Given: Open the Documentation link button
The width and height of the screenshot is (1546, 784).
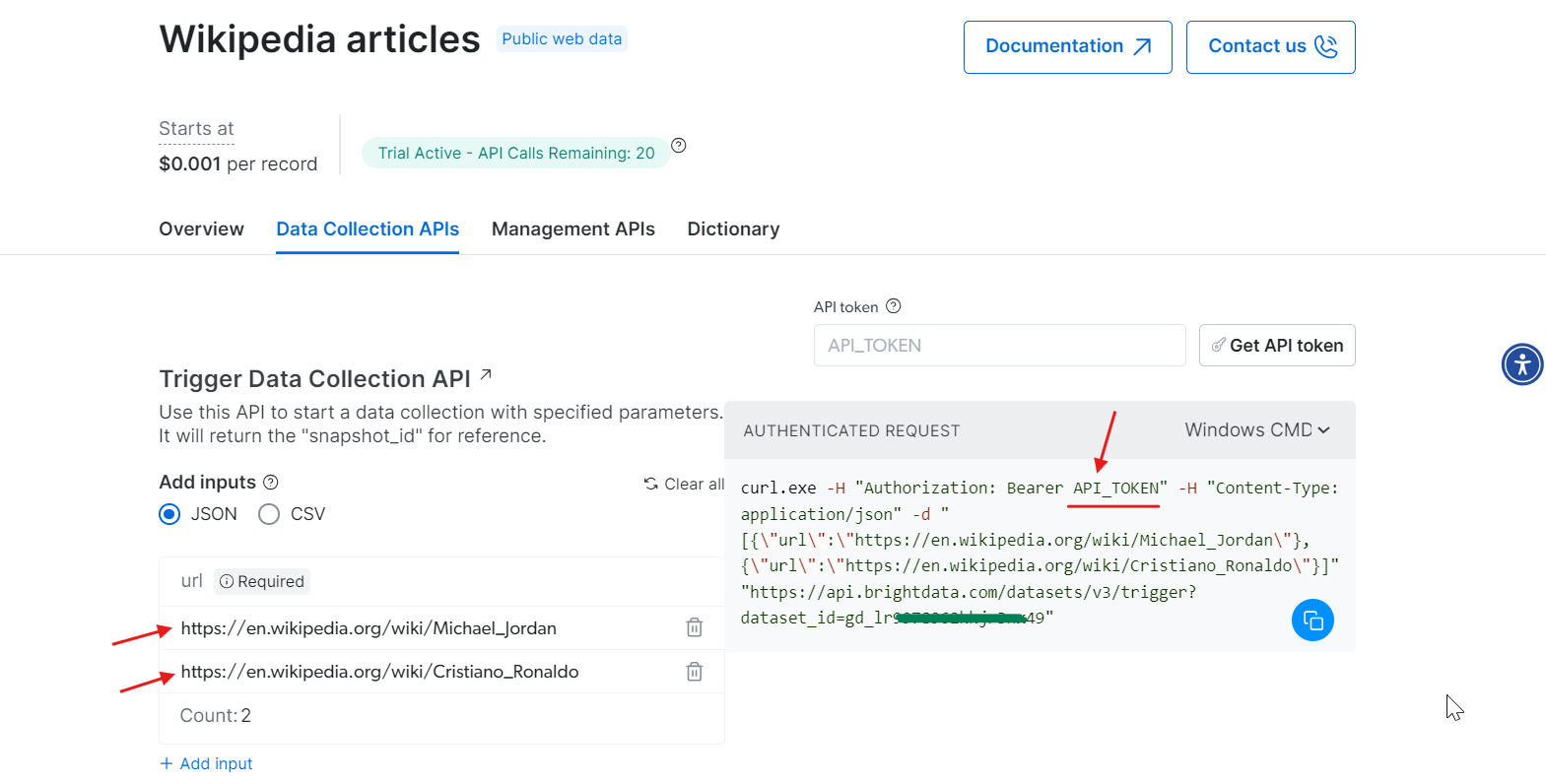Looking at the screenshot, I should (x=1068, y=47).
